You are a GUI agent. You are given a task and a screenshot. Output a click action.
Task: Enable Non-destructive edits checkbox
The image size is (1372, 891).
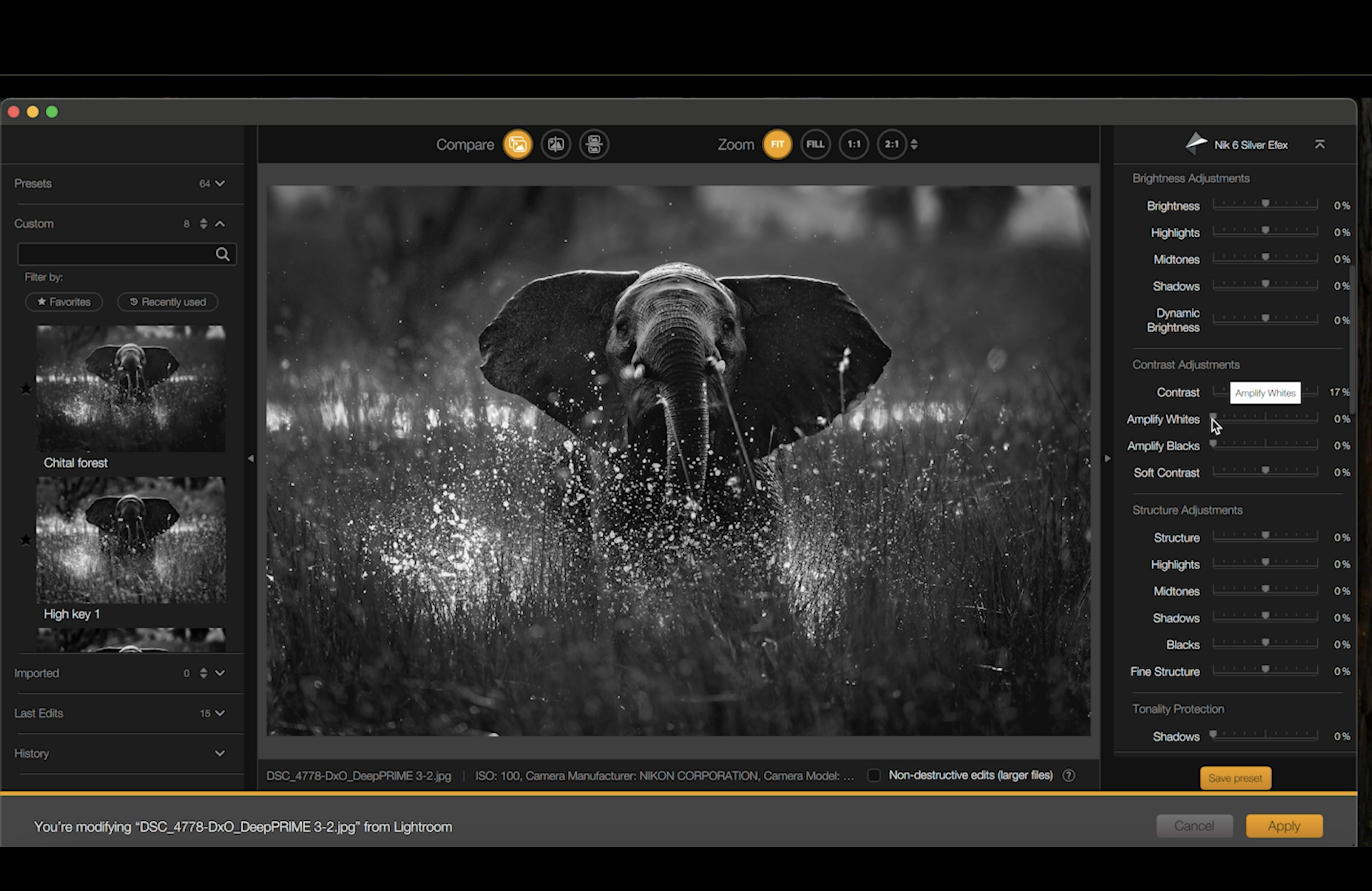(874, 776)
